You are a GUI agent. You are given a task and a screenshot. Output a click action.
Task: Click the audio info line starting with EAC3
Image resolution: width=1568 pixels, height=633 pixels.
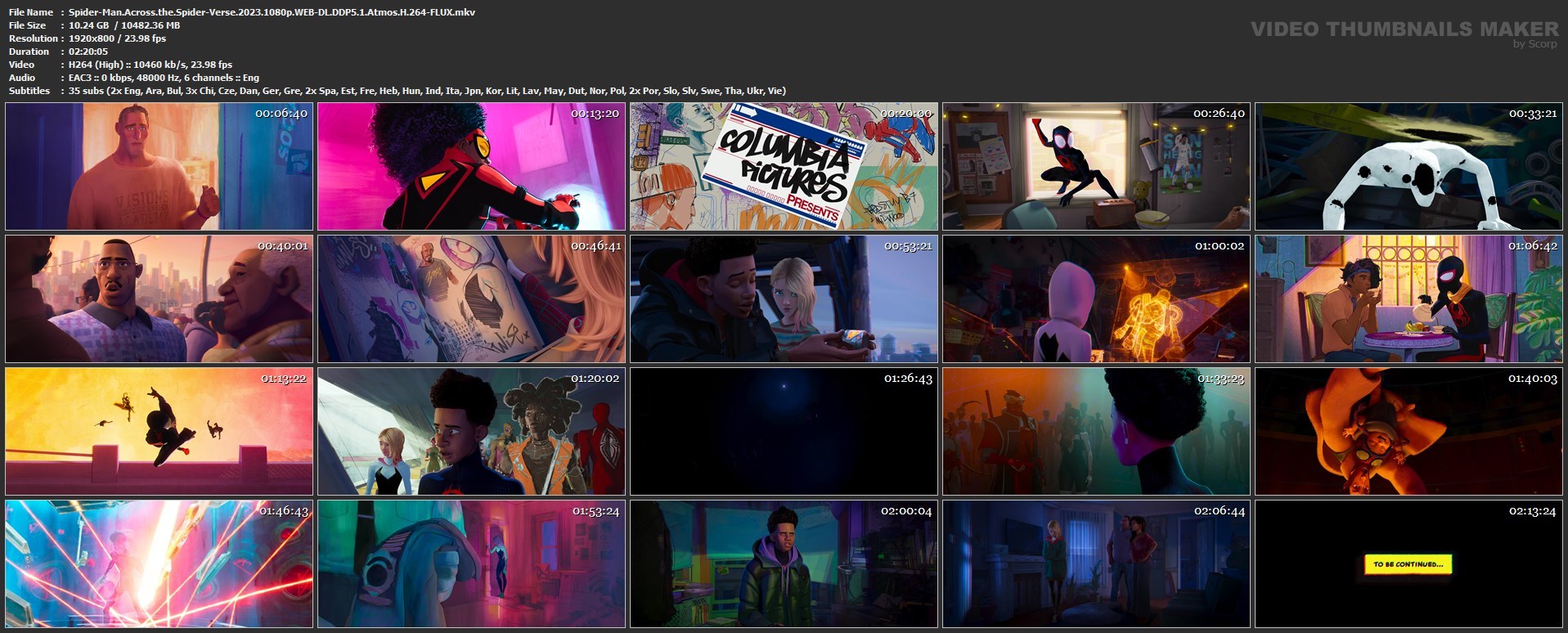point(164,78)
